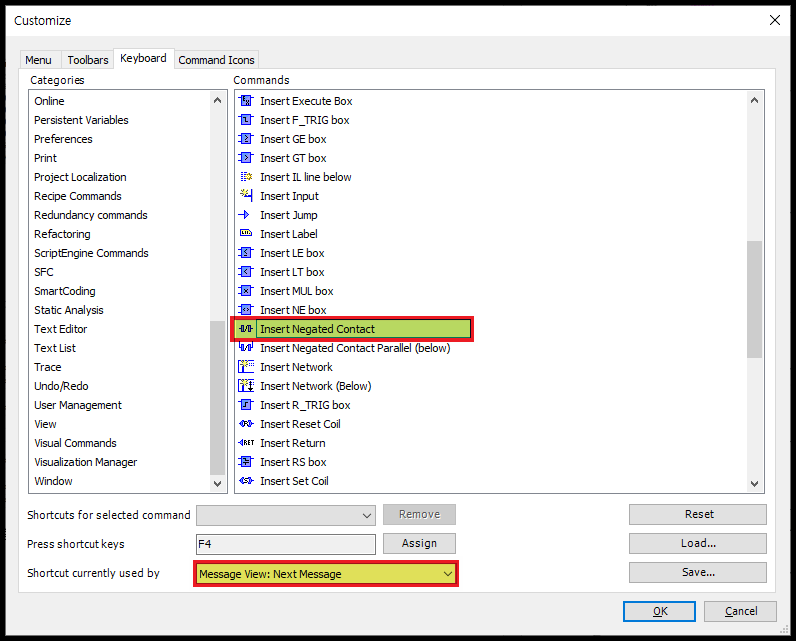
Task: Select the Text Editor category
Action: coord(61,329)
